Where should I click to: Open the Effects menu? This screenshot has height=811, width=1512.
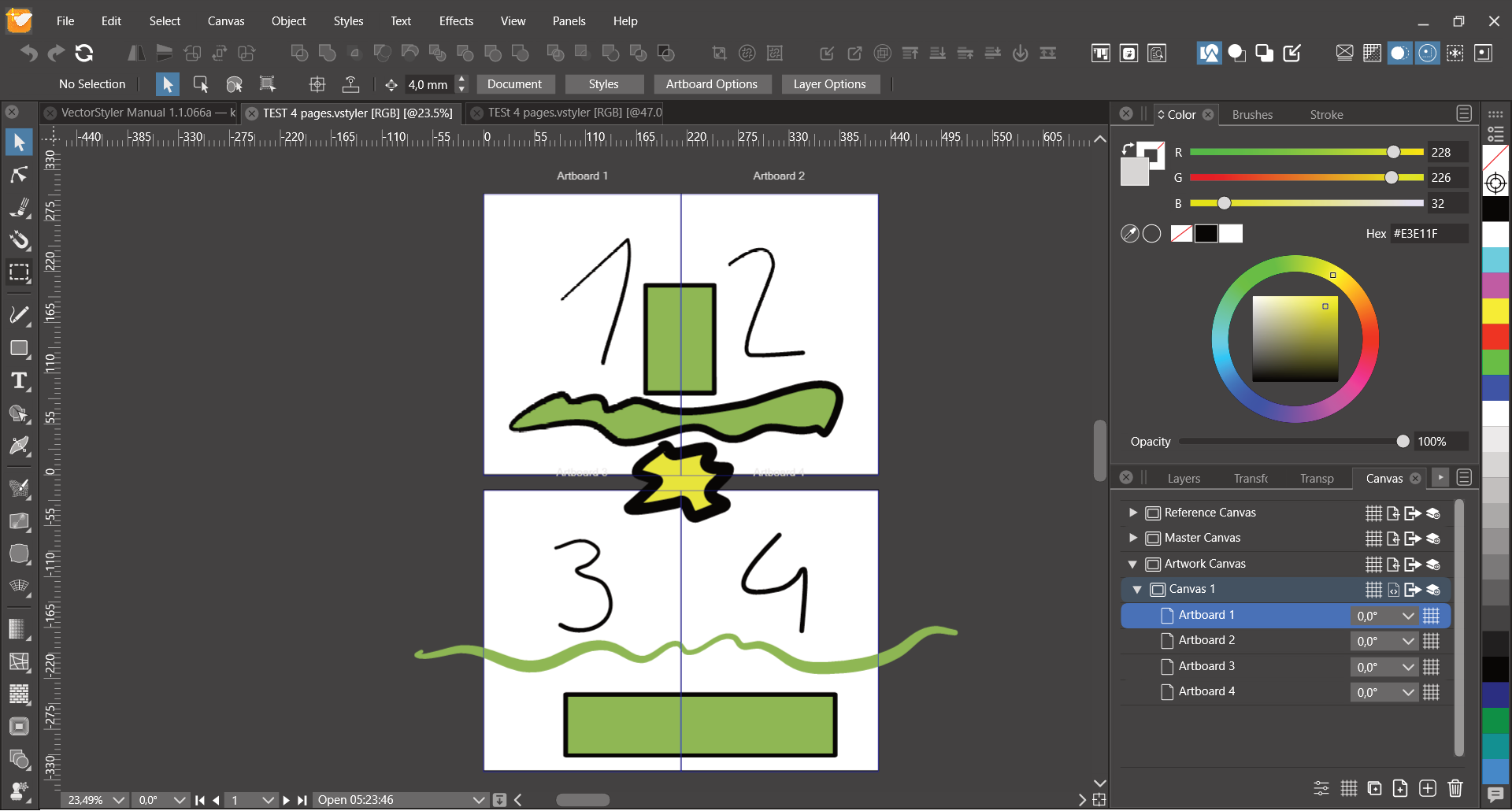(x=456, y=21)
